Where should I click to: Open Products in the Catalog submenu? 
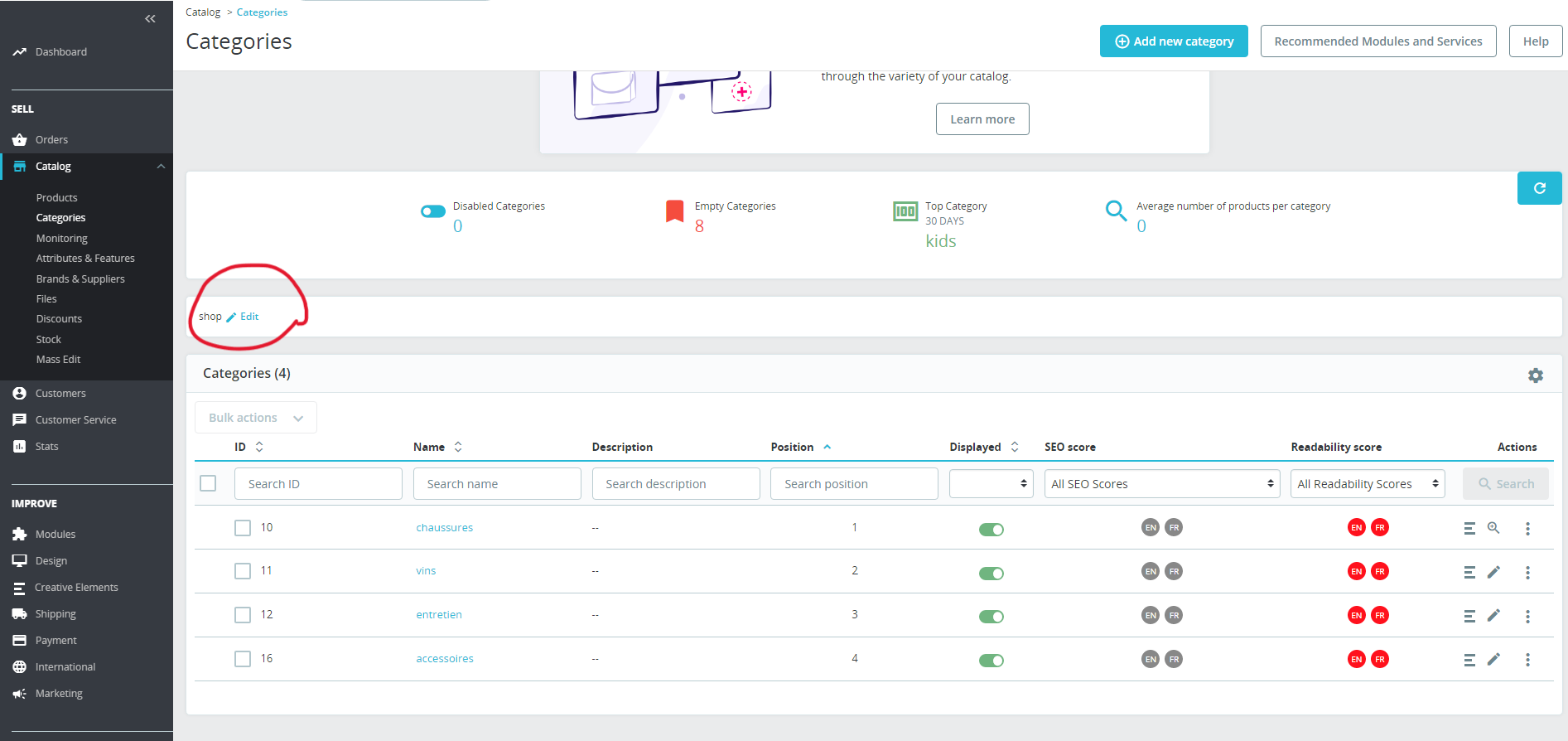tap(56, 197)
